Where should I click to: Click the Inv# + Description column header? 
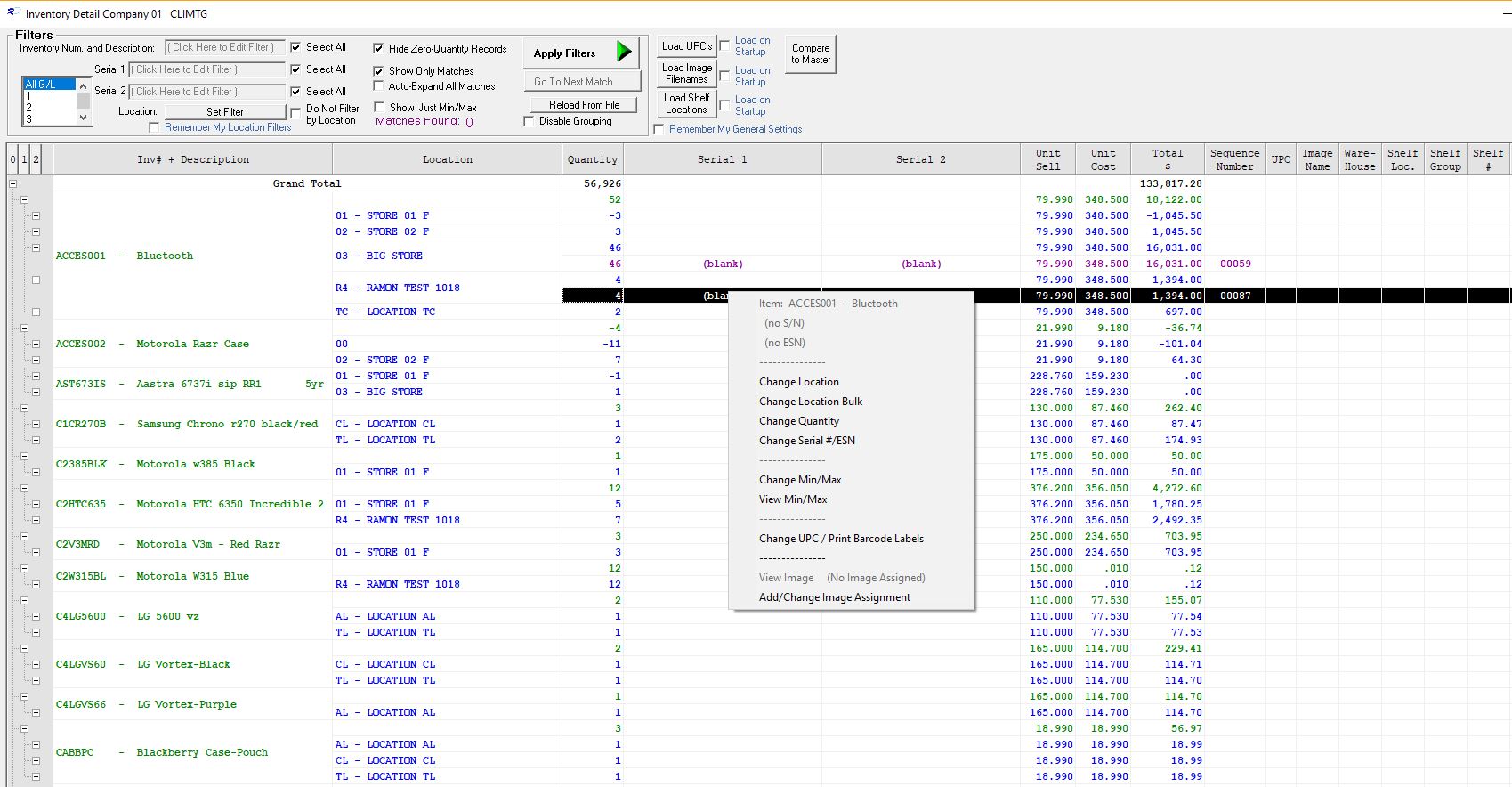(x=193, y=159)
